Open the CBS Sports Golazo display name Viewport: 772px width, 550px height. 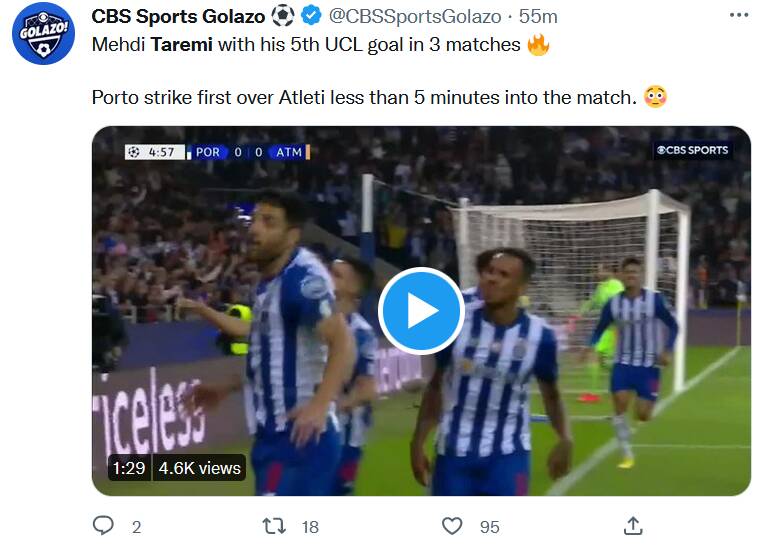178,17
